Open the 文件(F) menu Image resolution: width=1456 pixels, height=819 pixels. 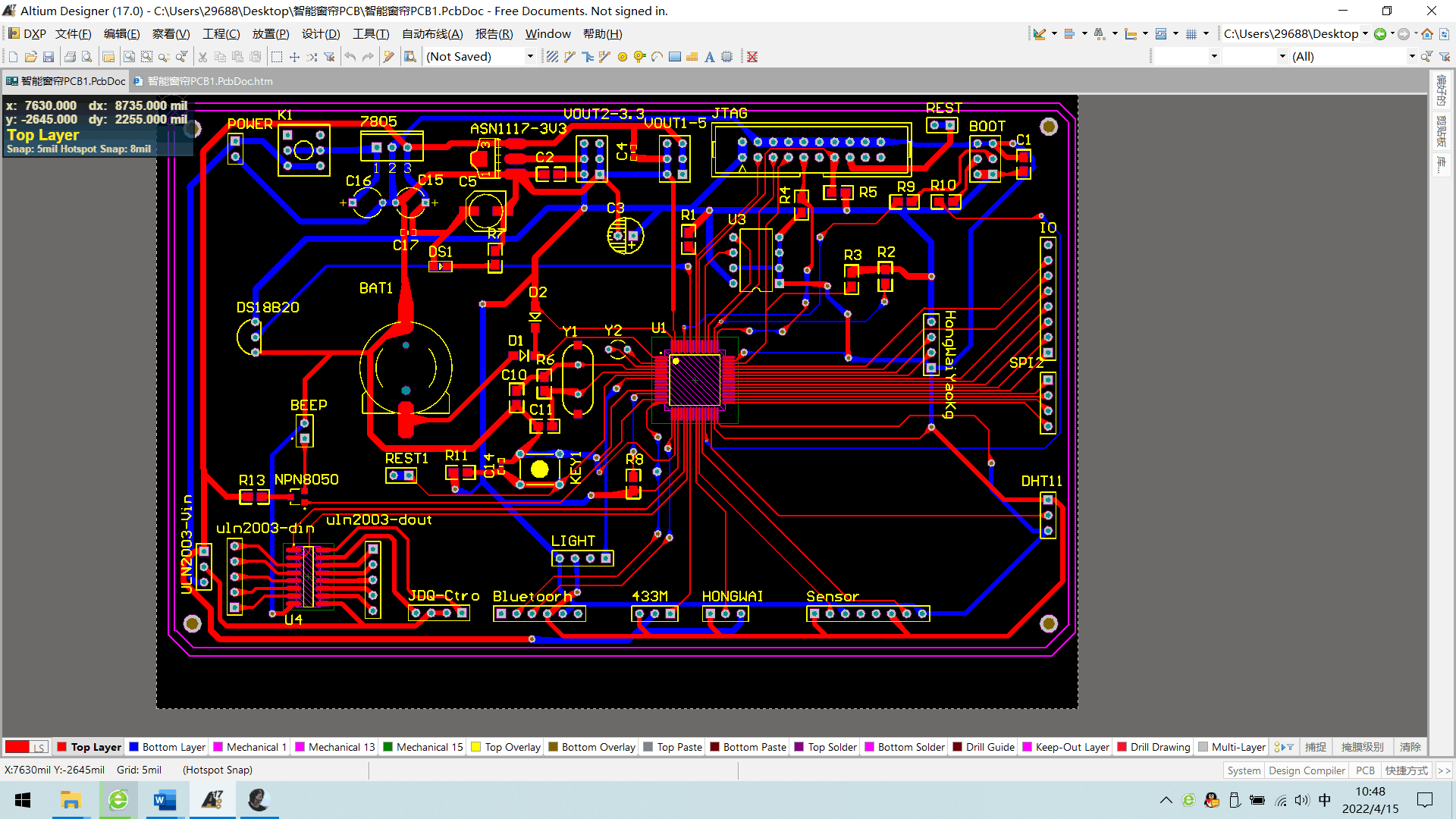pos(73,33)
